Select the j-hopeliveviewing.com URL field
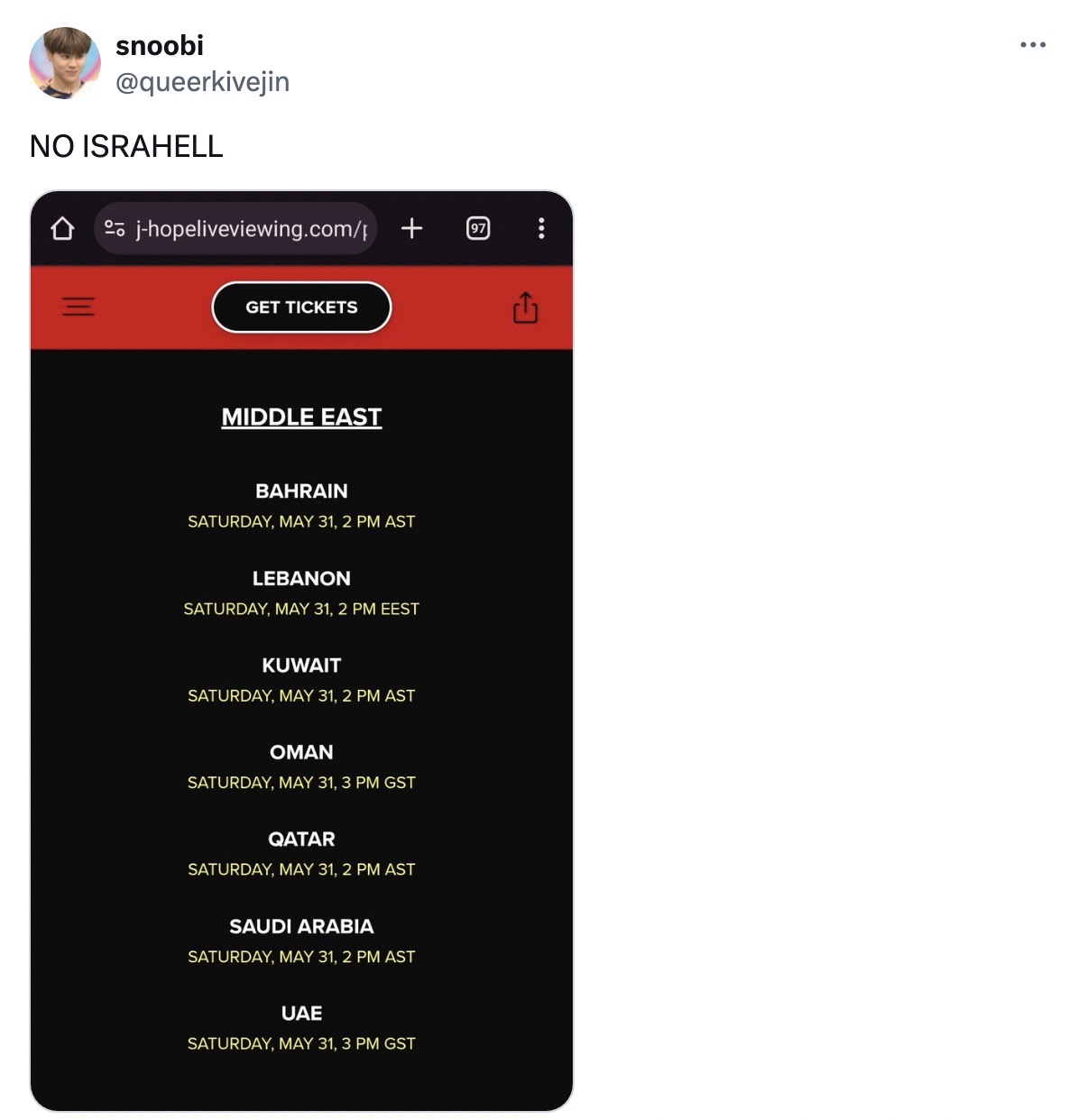 coord(252,229)
